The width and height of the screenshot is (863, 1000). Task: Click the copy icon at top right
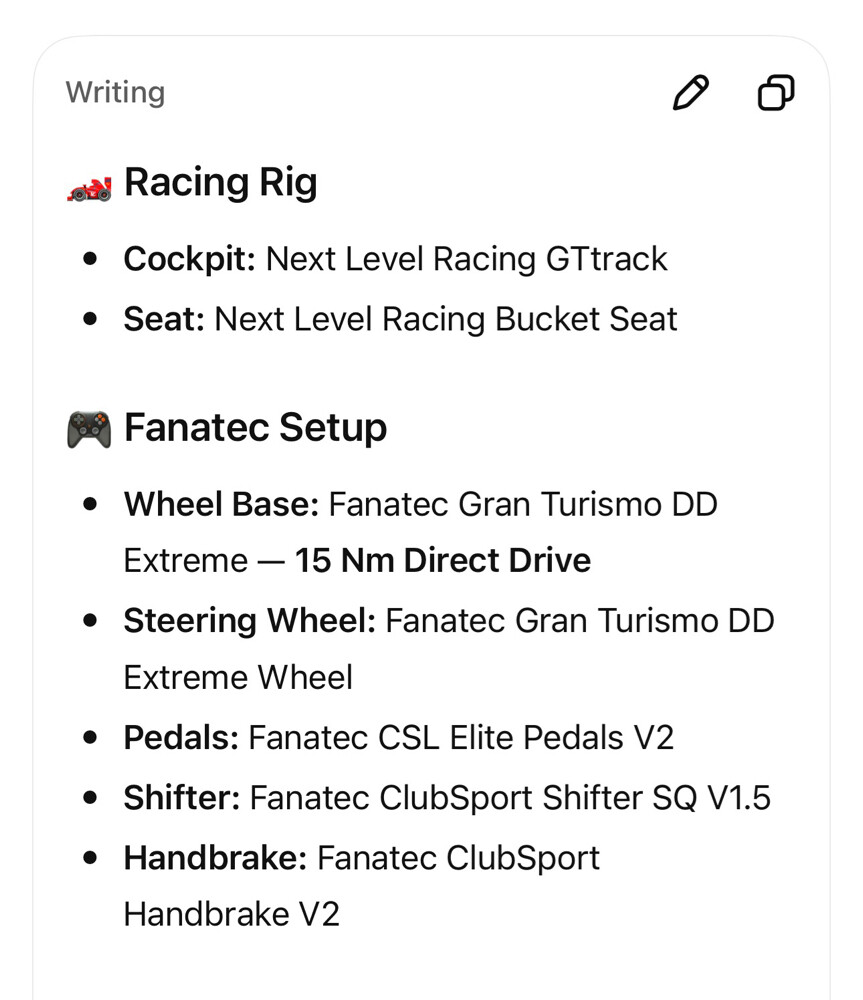[776, 93]
